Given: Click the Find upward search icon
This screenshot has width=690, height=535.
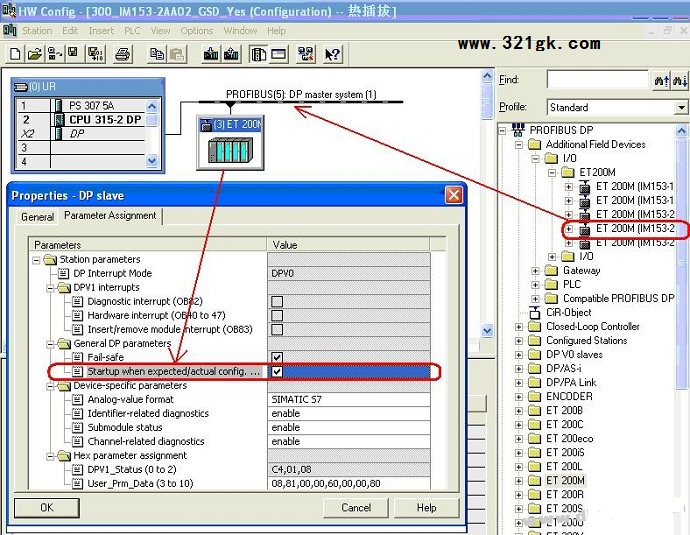Looking at the screenshot, I should (662, 81).
